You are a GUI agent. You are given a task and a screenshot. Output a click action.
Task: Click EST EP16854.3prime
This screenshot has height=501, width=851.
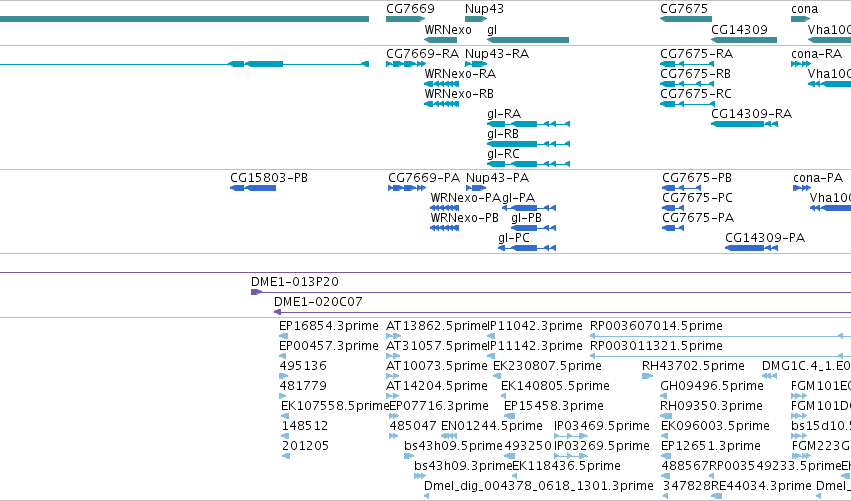coord(329,326)
